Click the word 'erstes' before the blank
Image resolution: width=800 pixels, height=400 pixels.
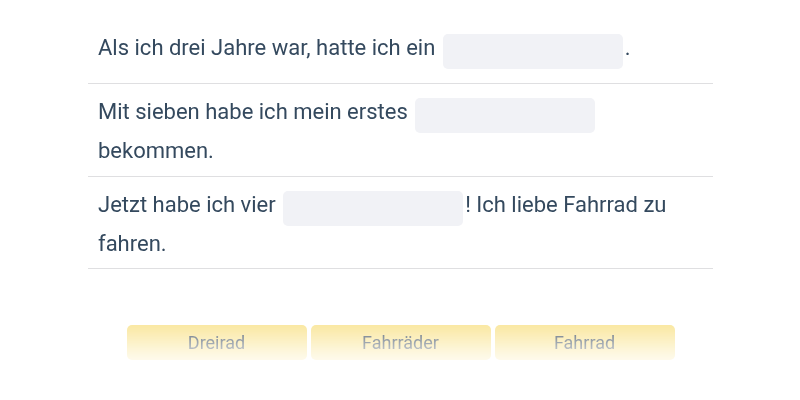(x=377, y=112)
